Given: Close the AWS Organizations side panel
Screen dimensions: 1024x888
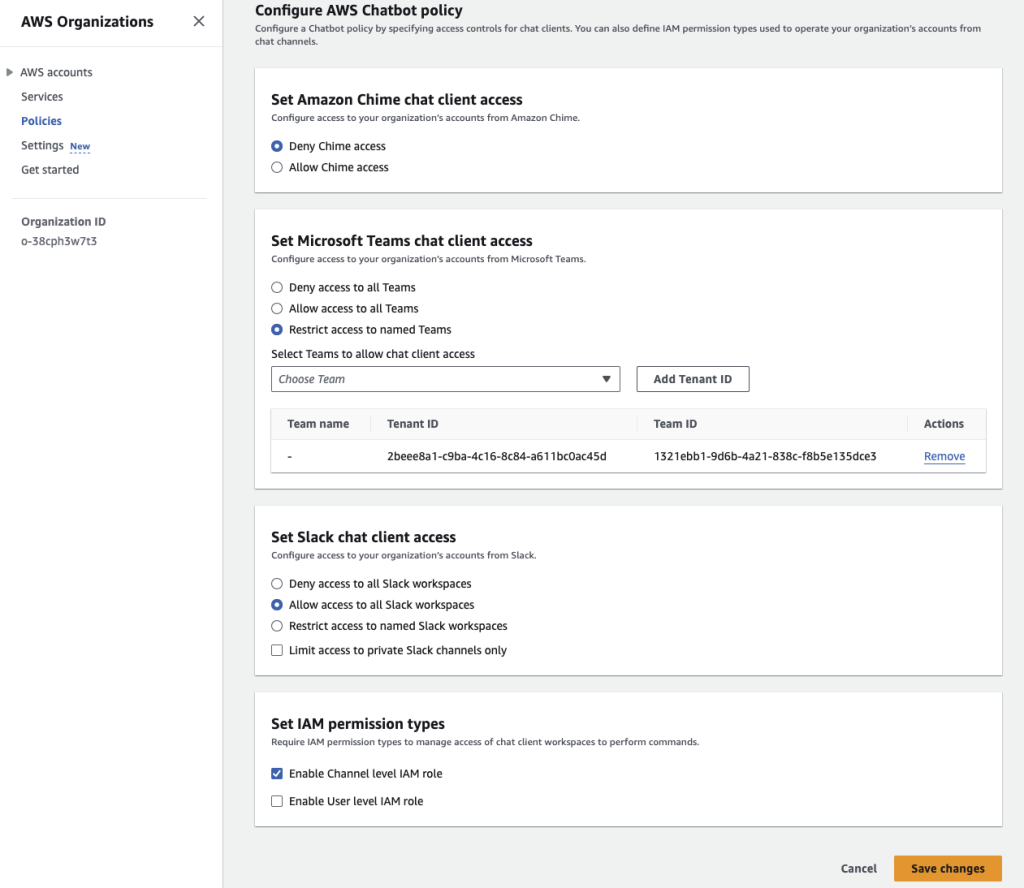Looking at the screenshot, I should coord(198,21).
